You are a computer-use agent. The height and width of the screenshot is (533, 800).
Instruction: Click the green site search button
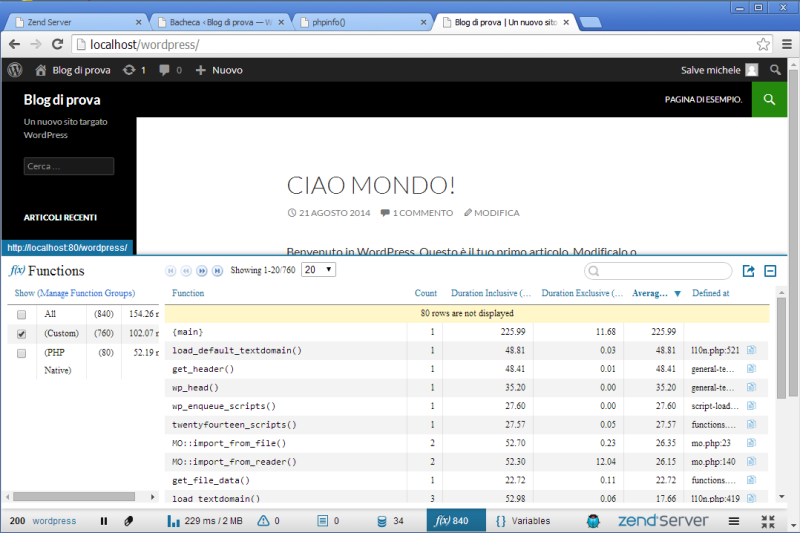769,99
